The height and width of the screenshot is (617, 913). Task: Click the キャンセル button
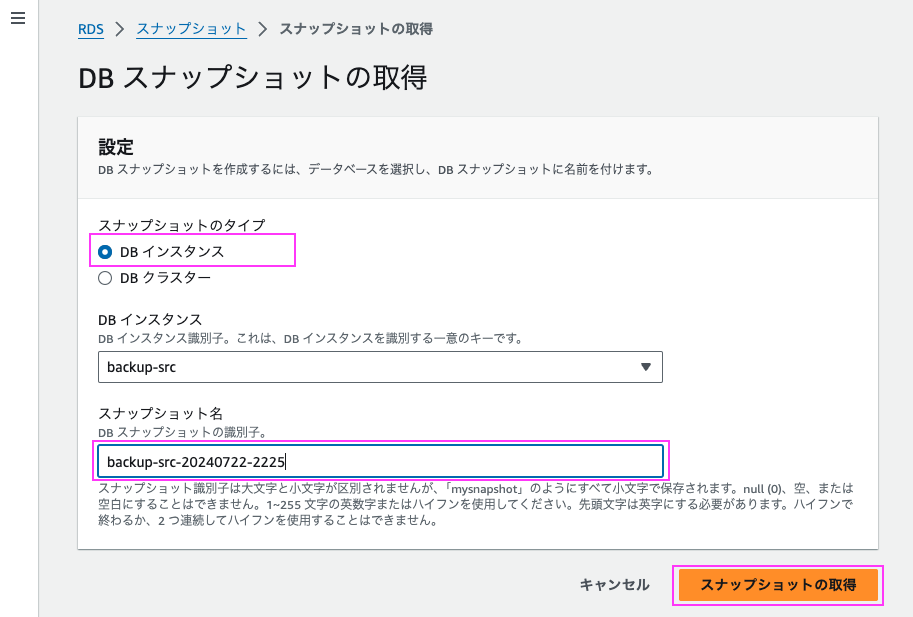tap(614, 585)
